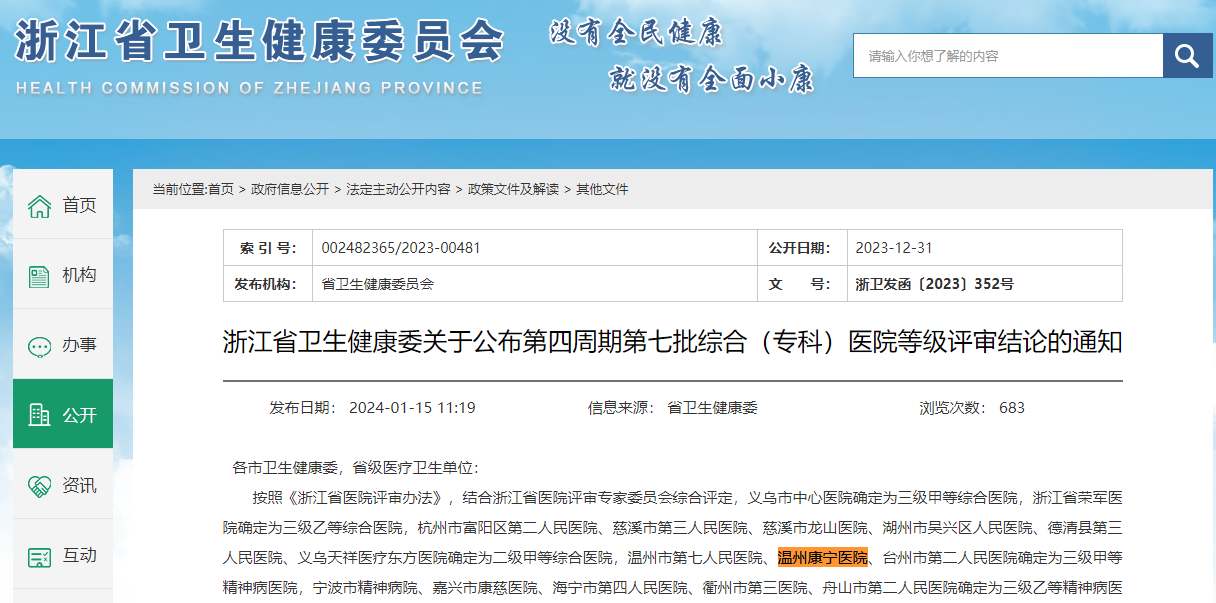This screenshot has width=1216, height=603.
Task: Click the search box placeholder 请输入你想了解的内容
Action: (x=1007, y=56)
